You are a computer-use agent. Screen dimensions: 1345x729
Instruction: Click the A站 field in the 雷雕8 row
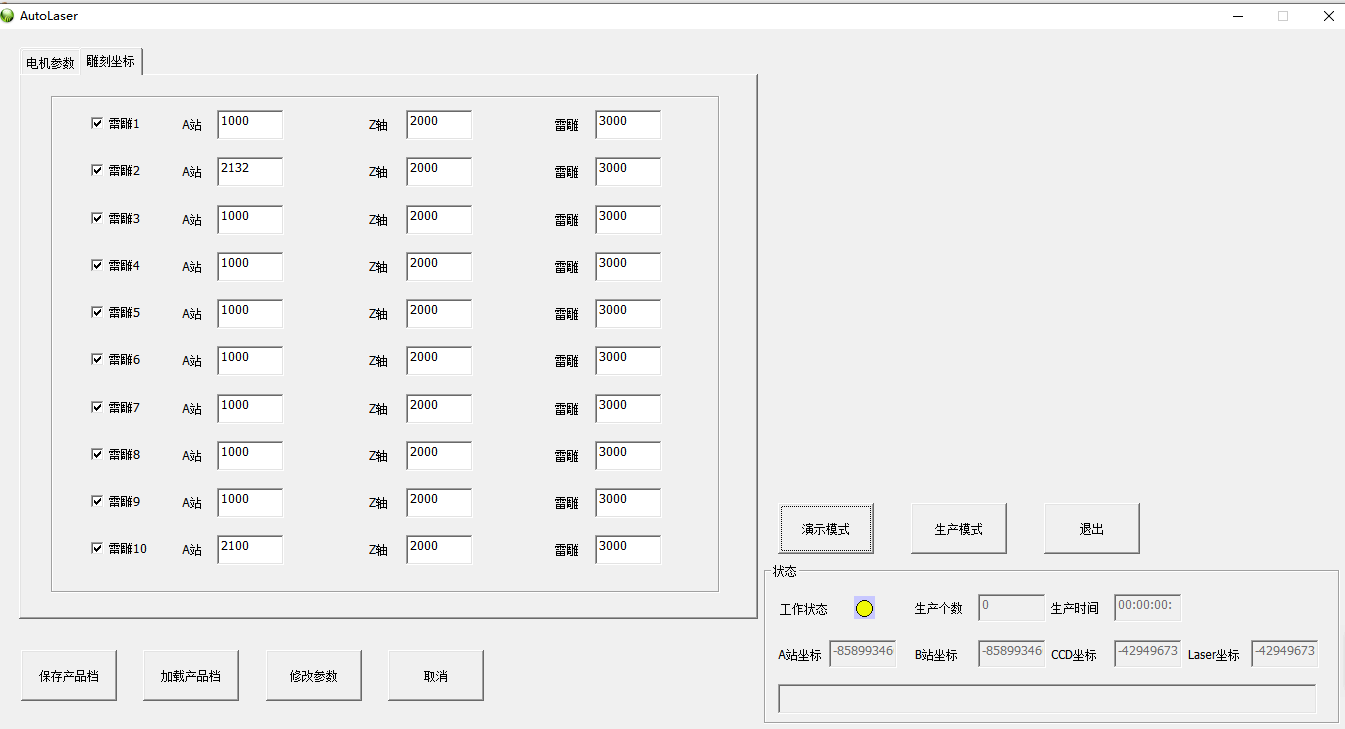point(250,456)
